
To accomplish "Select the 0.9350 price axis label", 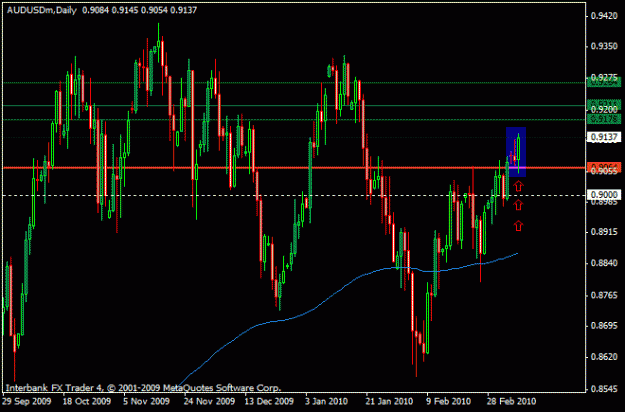I will click(x=604, y=46).
